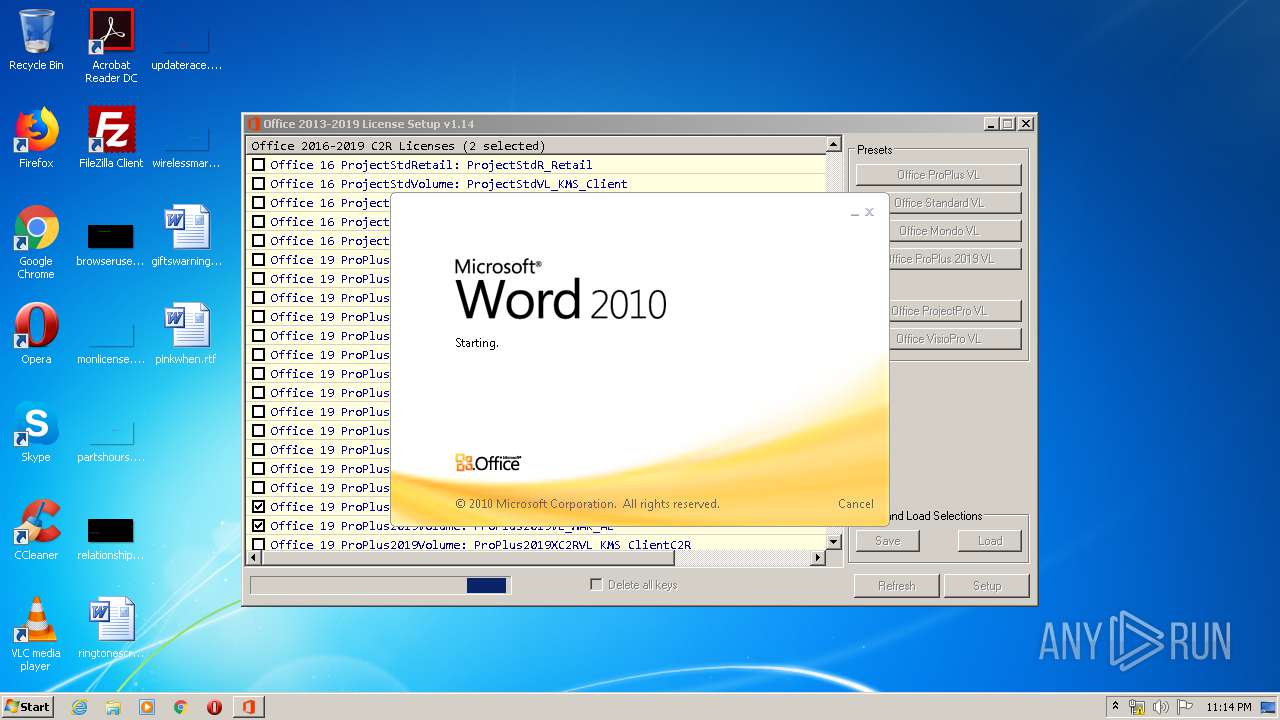Viewport: 1280px width, 720px height.
Task: Switch to Office taskbar icon
Action: [x=248, y=707]
